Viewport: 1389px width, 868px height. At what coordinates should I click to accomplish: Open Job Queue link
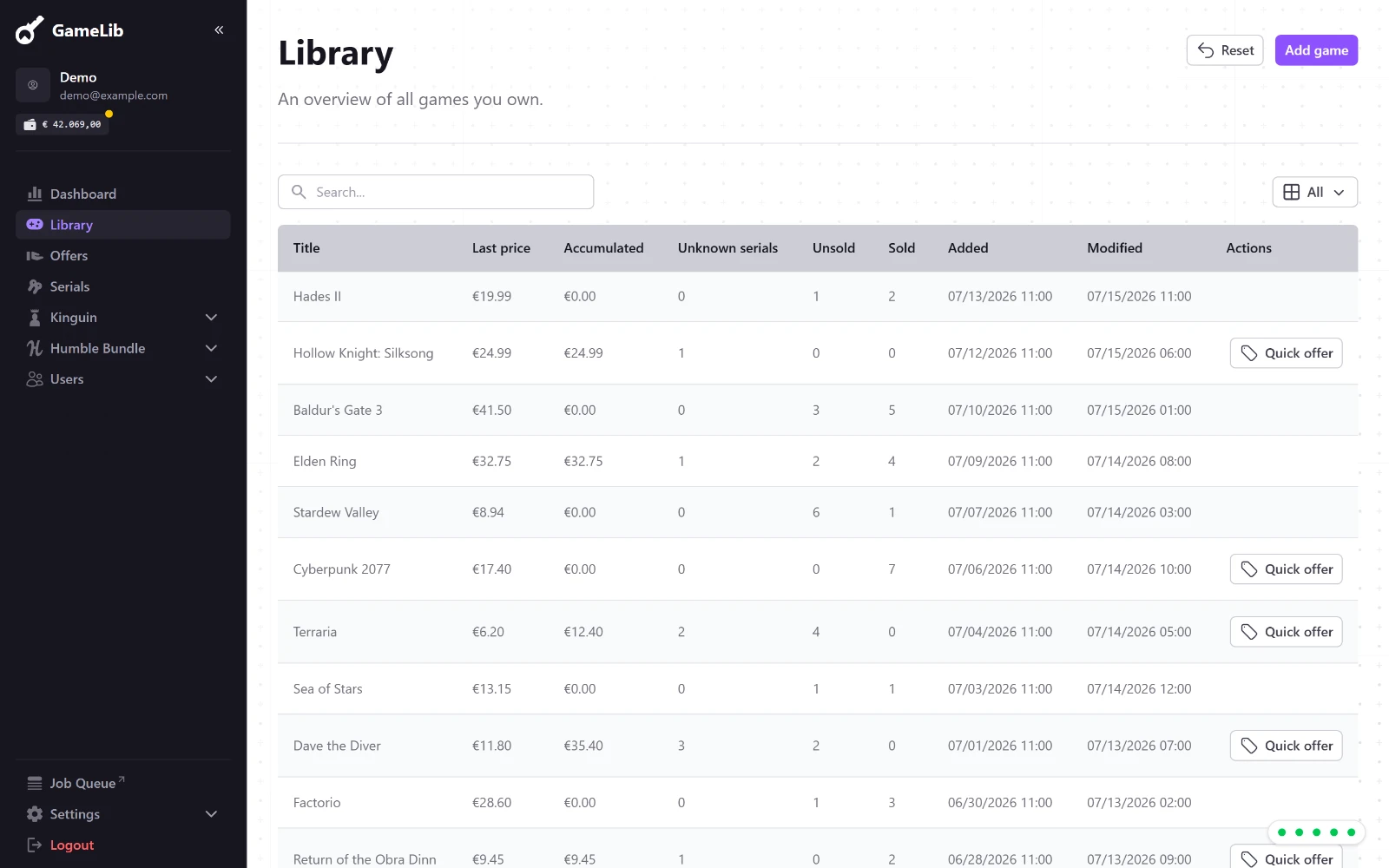pyautogui.click(x=122, y=783)
